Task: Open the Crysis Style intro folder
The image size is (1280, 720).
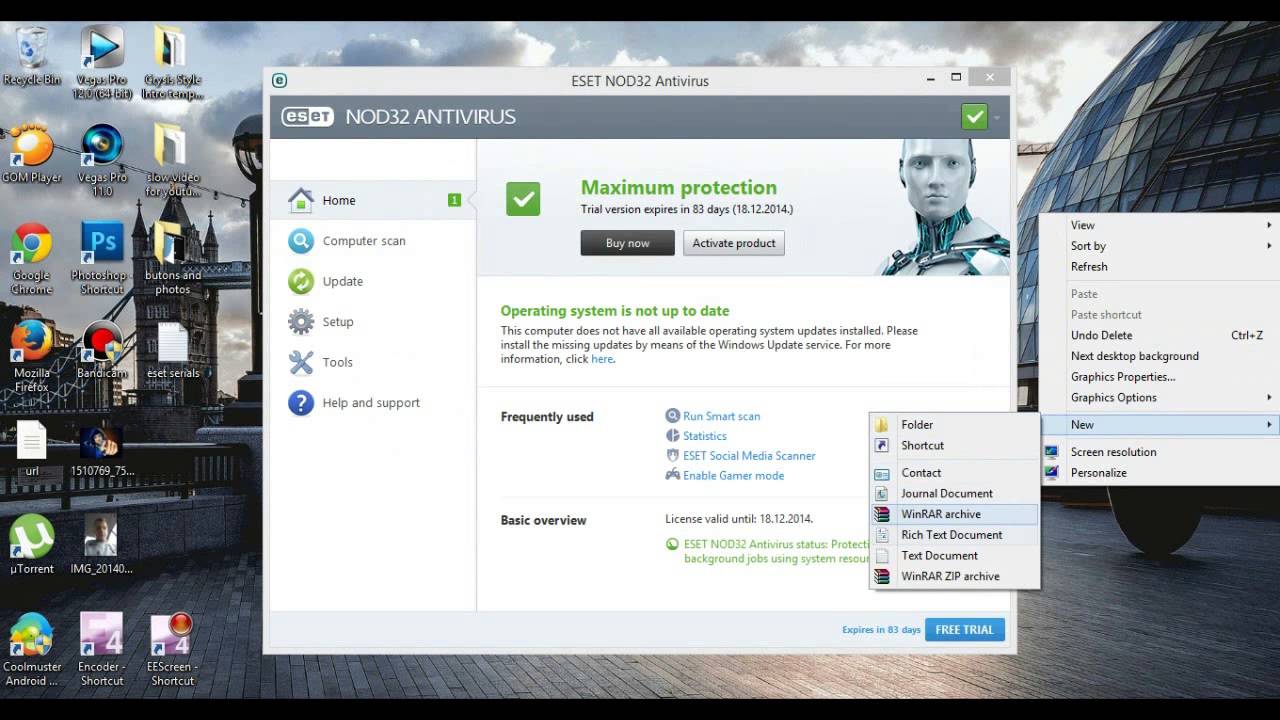Action: tap(172, 62)
